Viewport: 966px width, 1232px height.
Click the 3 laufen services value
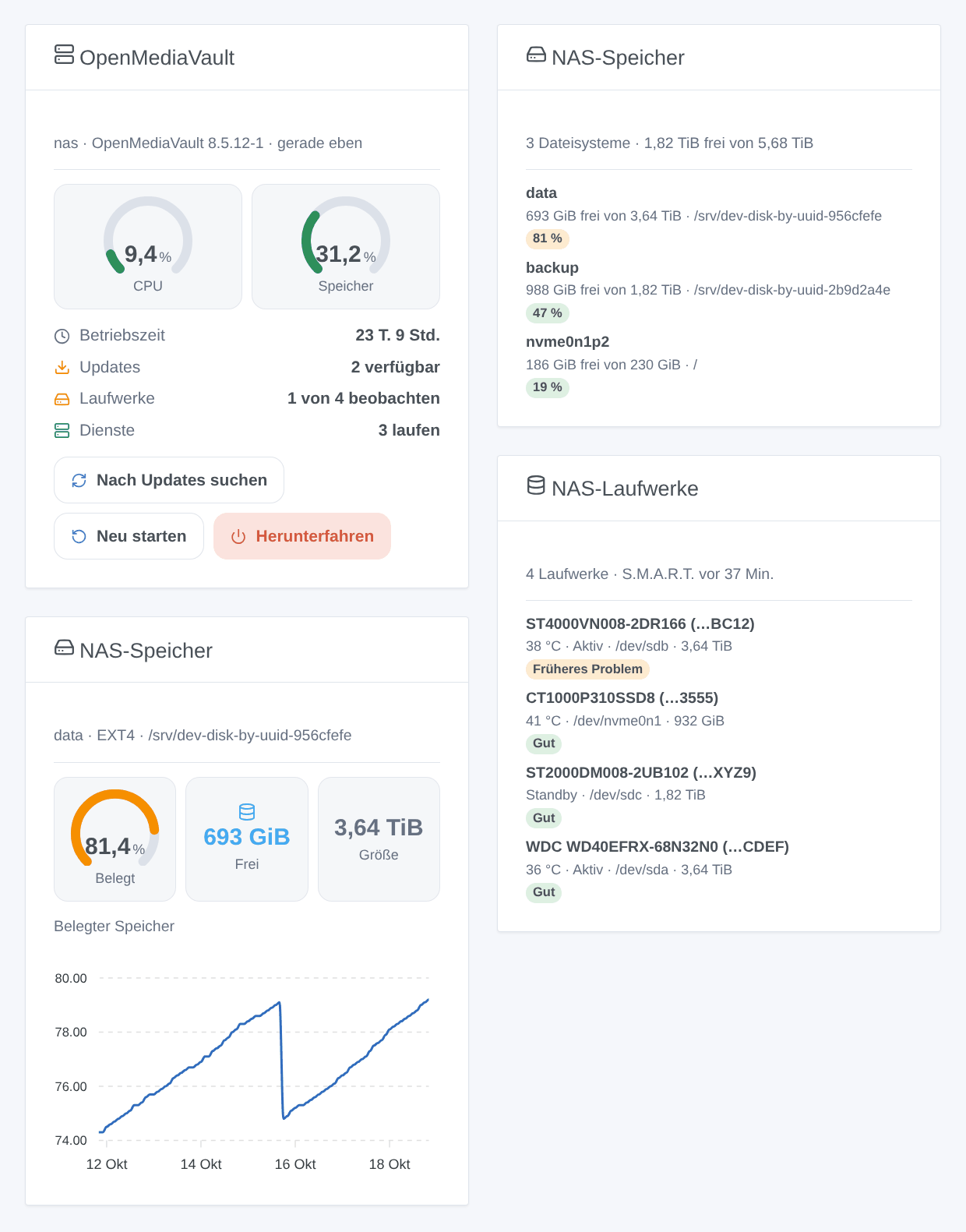pyautogui.click(x=409, y=430)
